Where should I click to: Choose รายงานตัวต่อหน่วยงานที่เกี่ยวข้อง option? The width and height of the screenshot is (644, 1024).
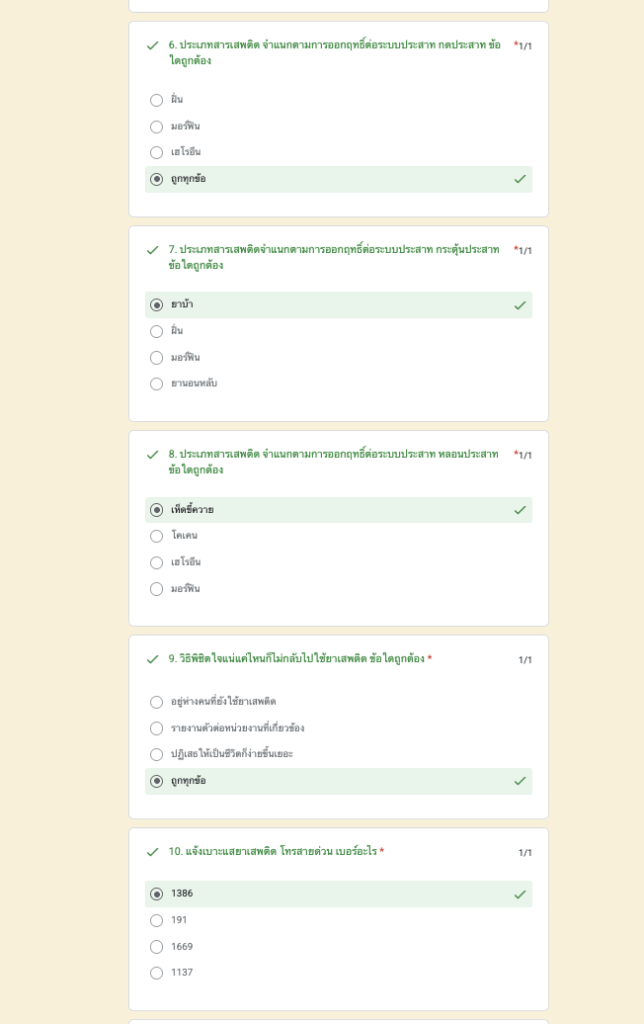point(156,728)
